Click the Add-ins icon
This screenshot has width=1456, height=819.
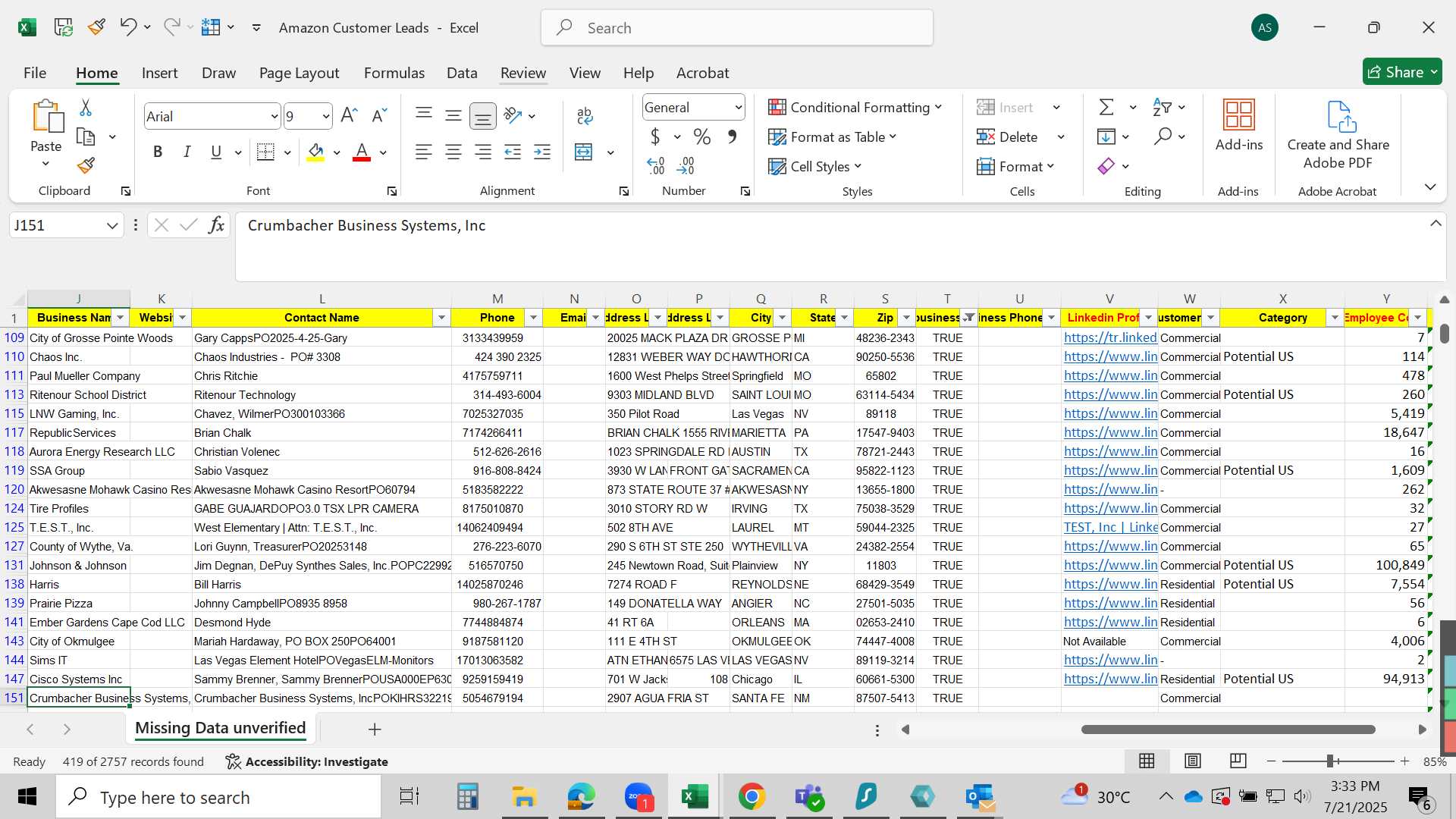[1239, 125]
